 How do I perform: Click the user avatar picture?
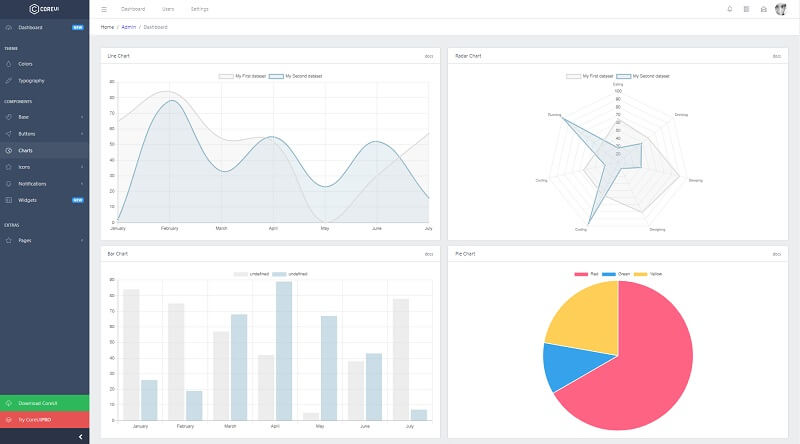coord(781,9)
